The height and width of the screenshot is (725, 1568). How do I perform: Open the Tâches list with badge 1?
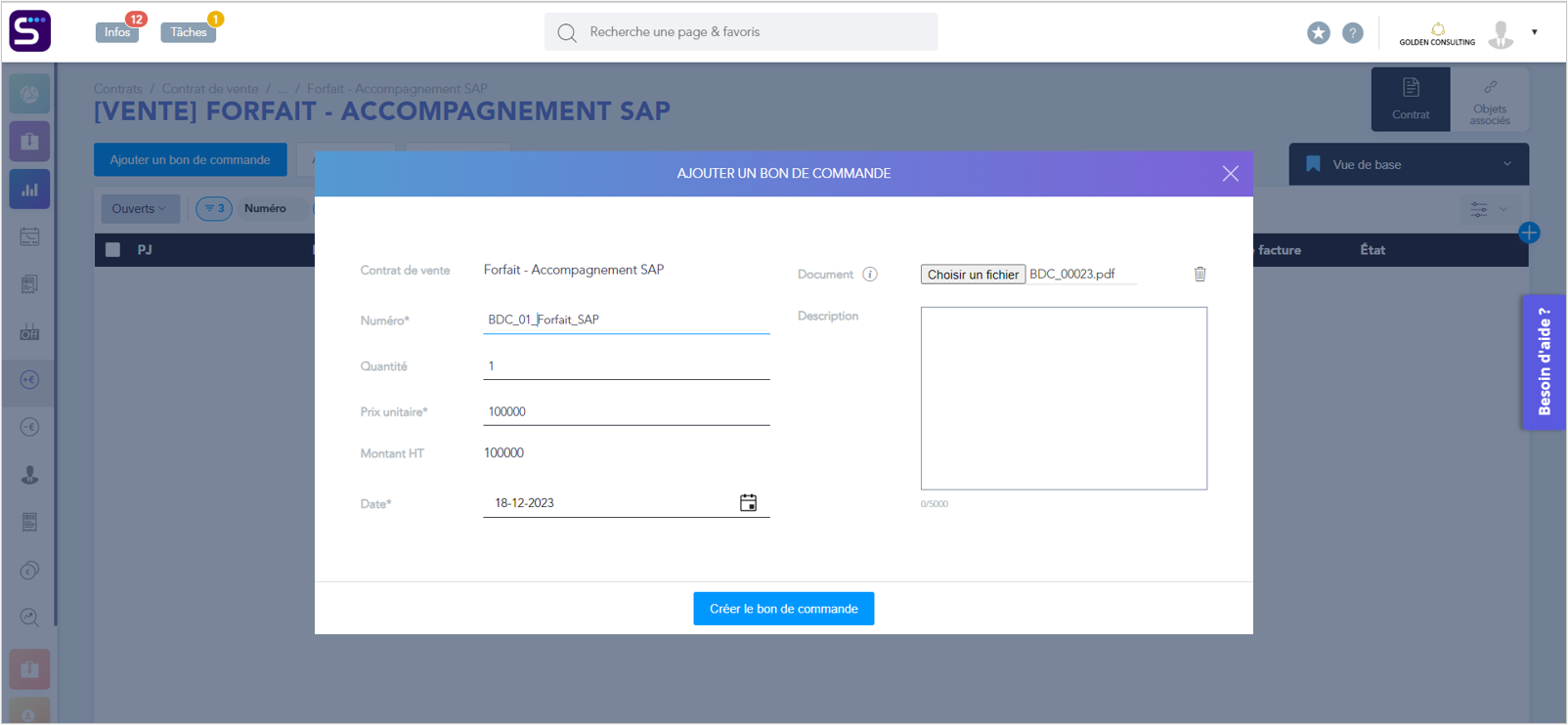pyautogui.click(x=188, y=32)
